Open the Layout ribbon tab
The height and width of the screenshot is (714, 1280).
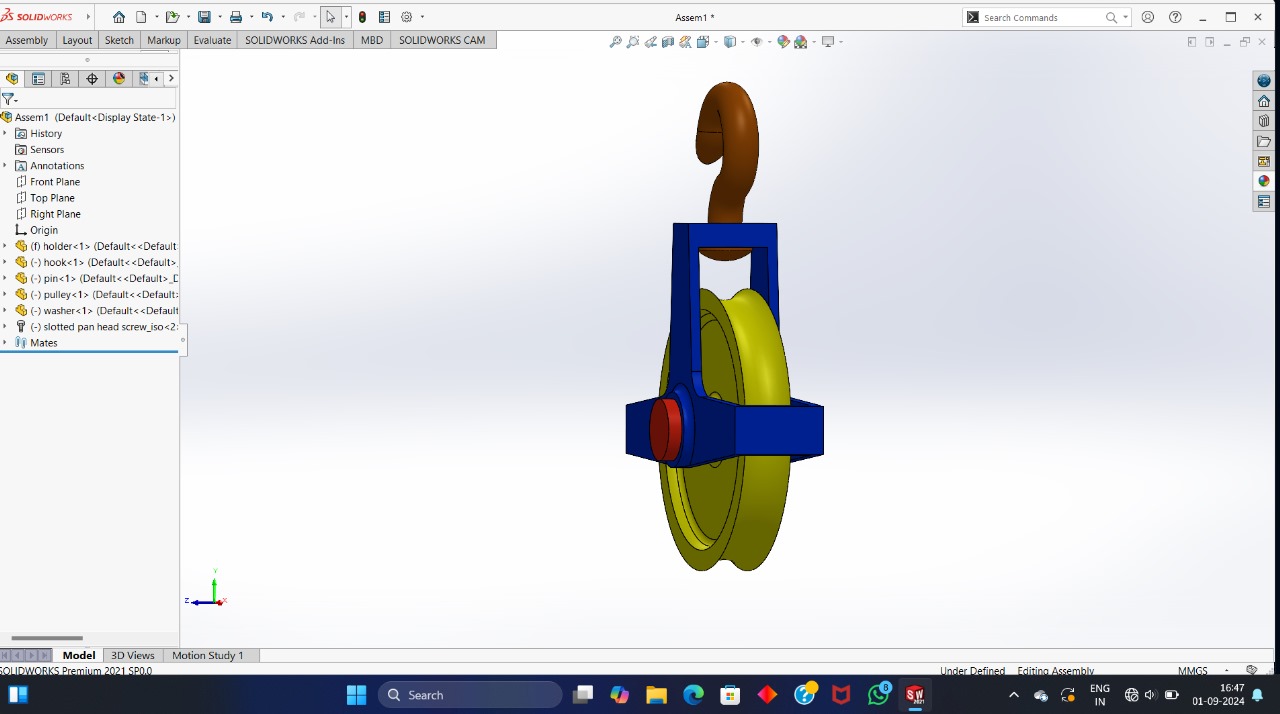click(77, 40)
